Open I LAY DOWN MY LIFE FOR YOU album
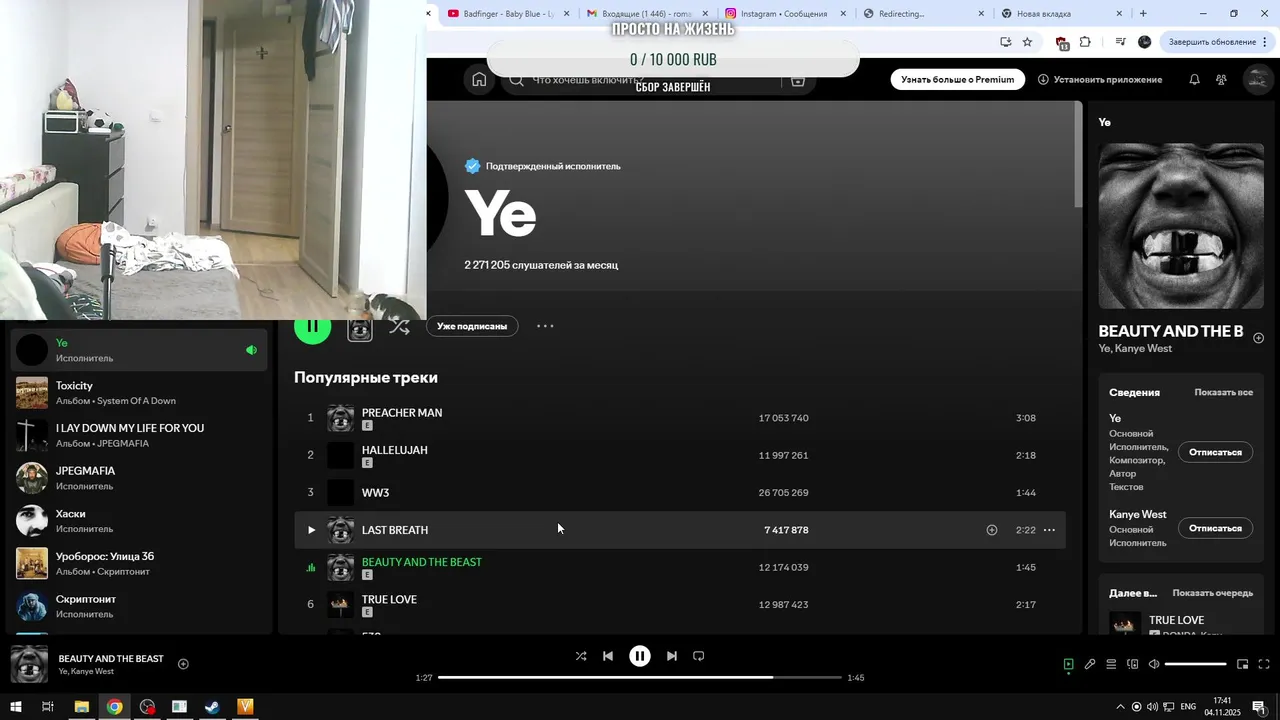This screenshot has width=1280, height=720. (139, 435)
